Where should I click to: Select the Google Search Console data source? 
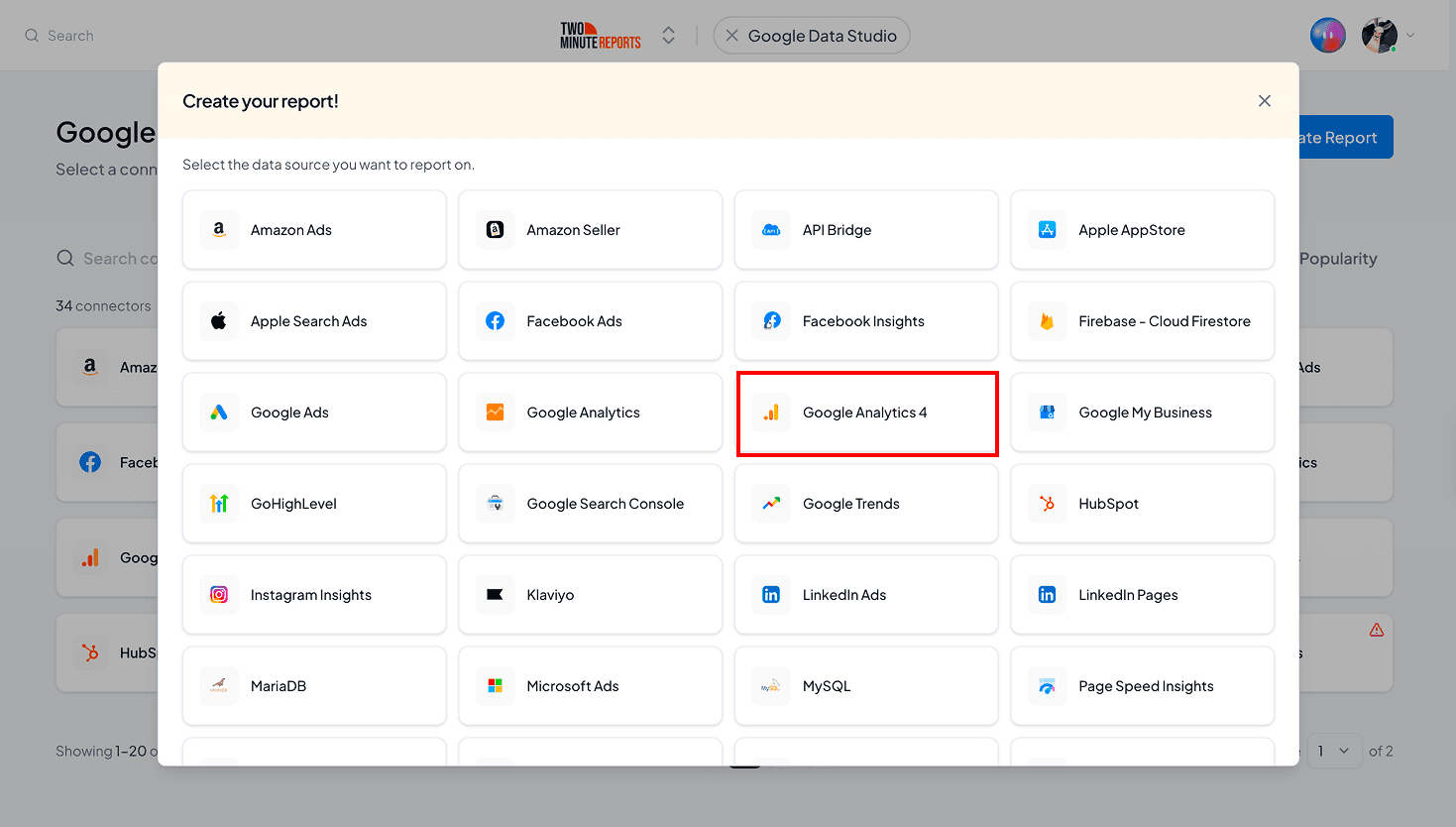tap(591, 504)
